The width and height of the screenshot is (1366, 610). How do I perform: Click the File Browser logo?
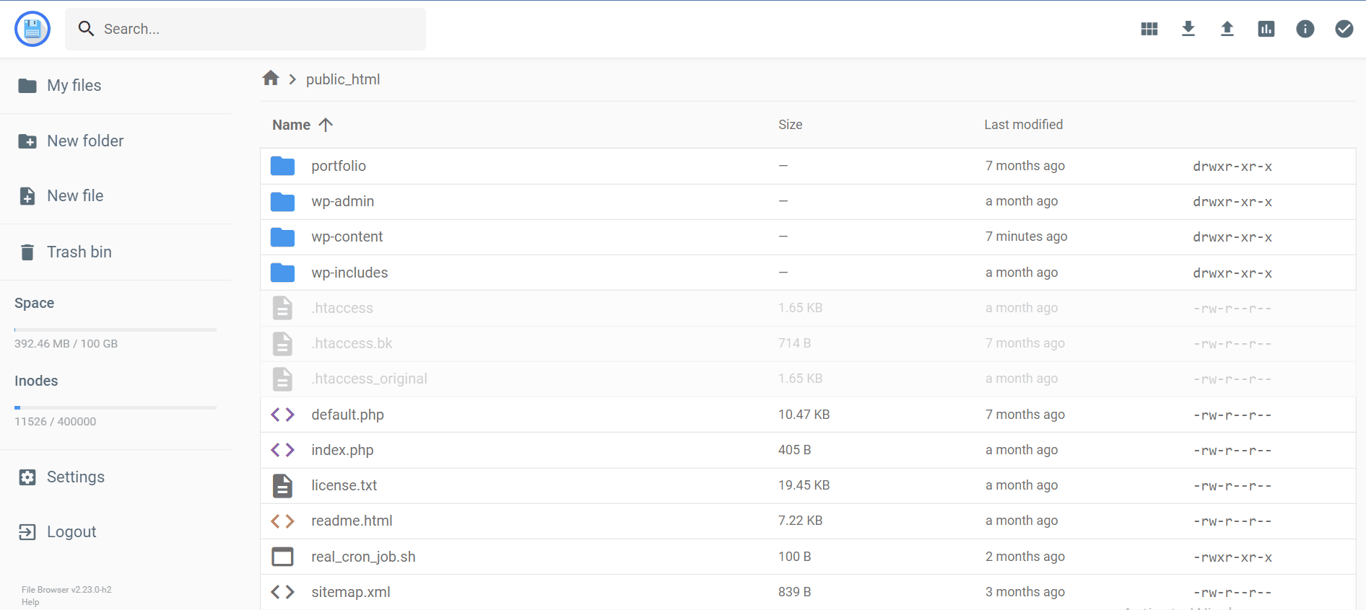point(31,28)
